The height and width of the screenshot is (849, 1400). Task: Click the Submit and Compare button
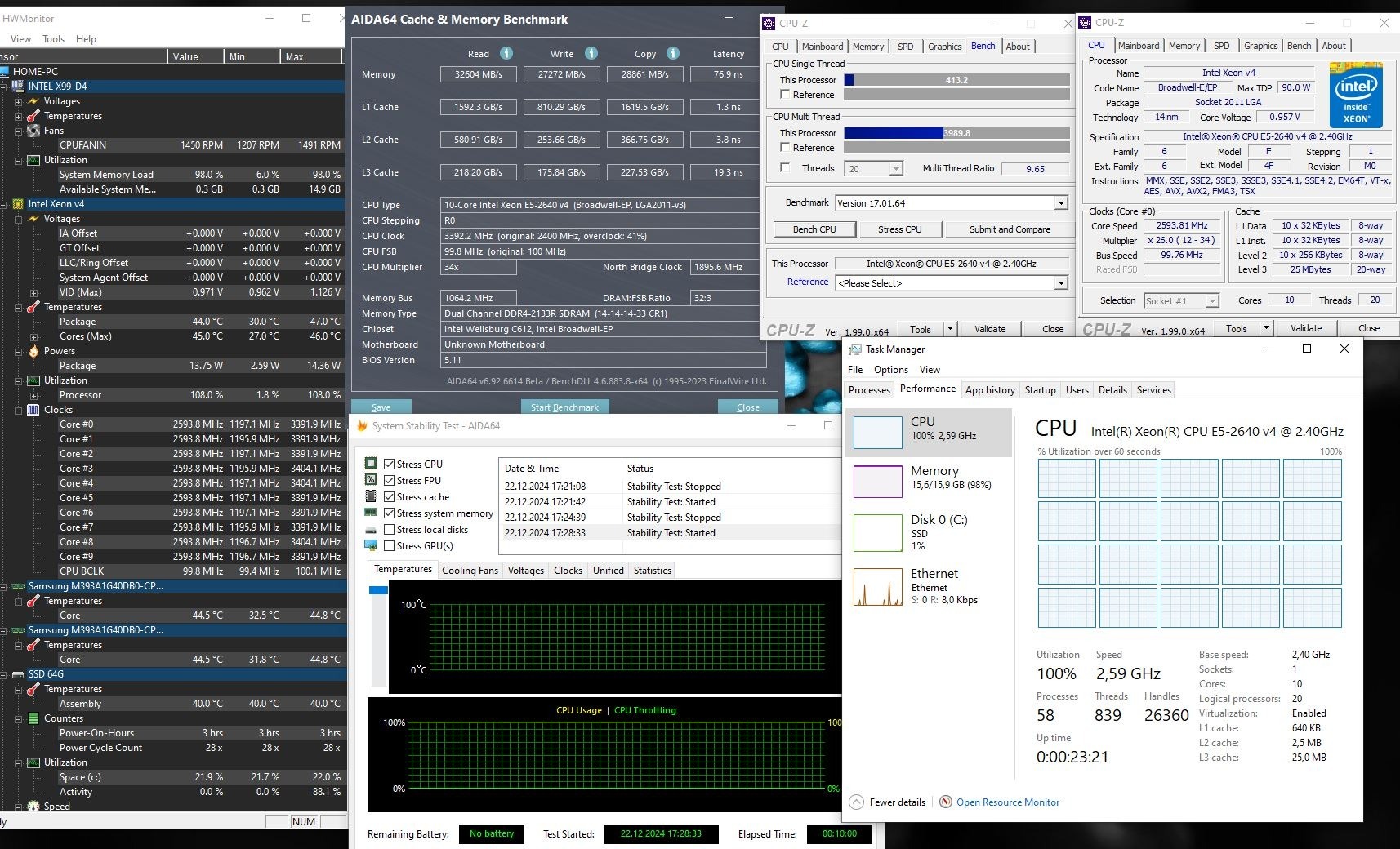pyautogui.click(x=1010, y=229)
